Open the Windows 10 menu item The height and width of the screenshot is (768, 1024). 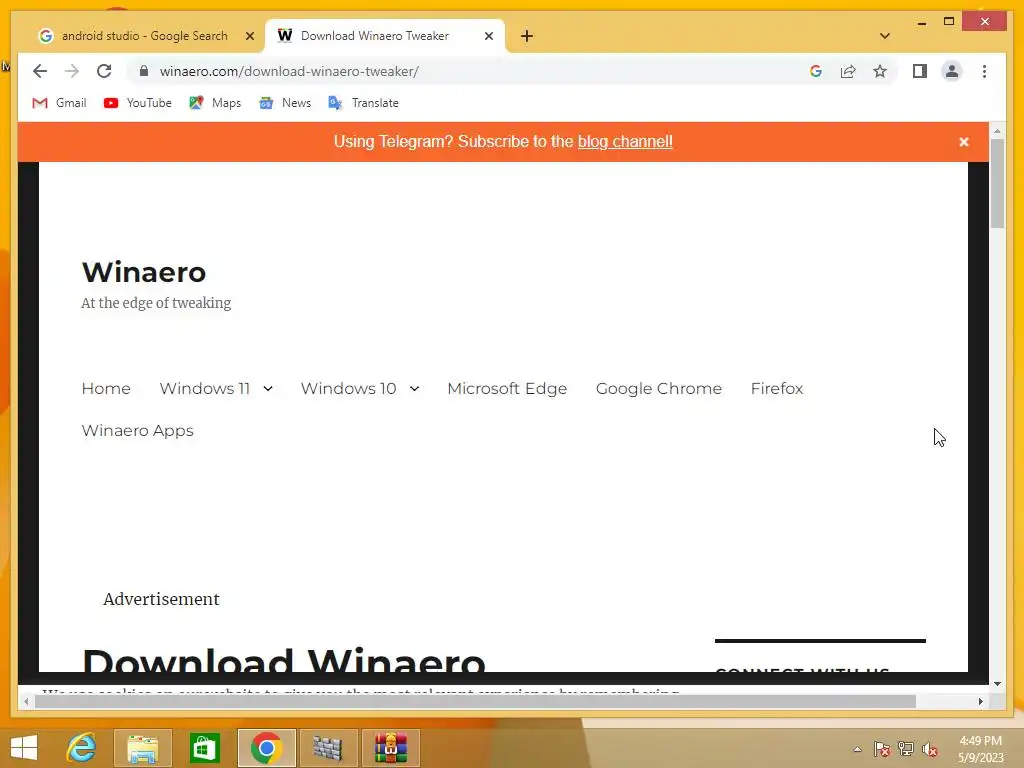pyautogui.click(x=348, y=389)
